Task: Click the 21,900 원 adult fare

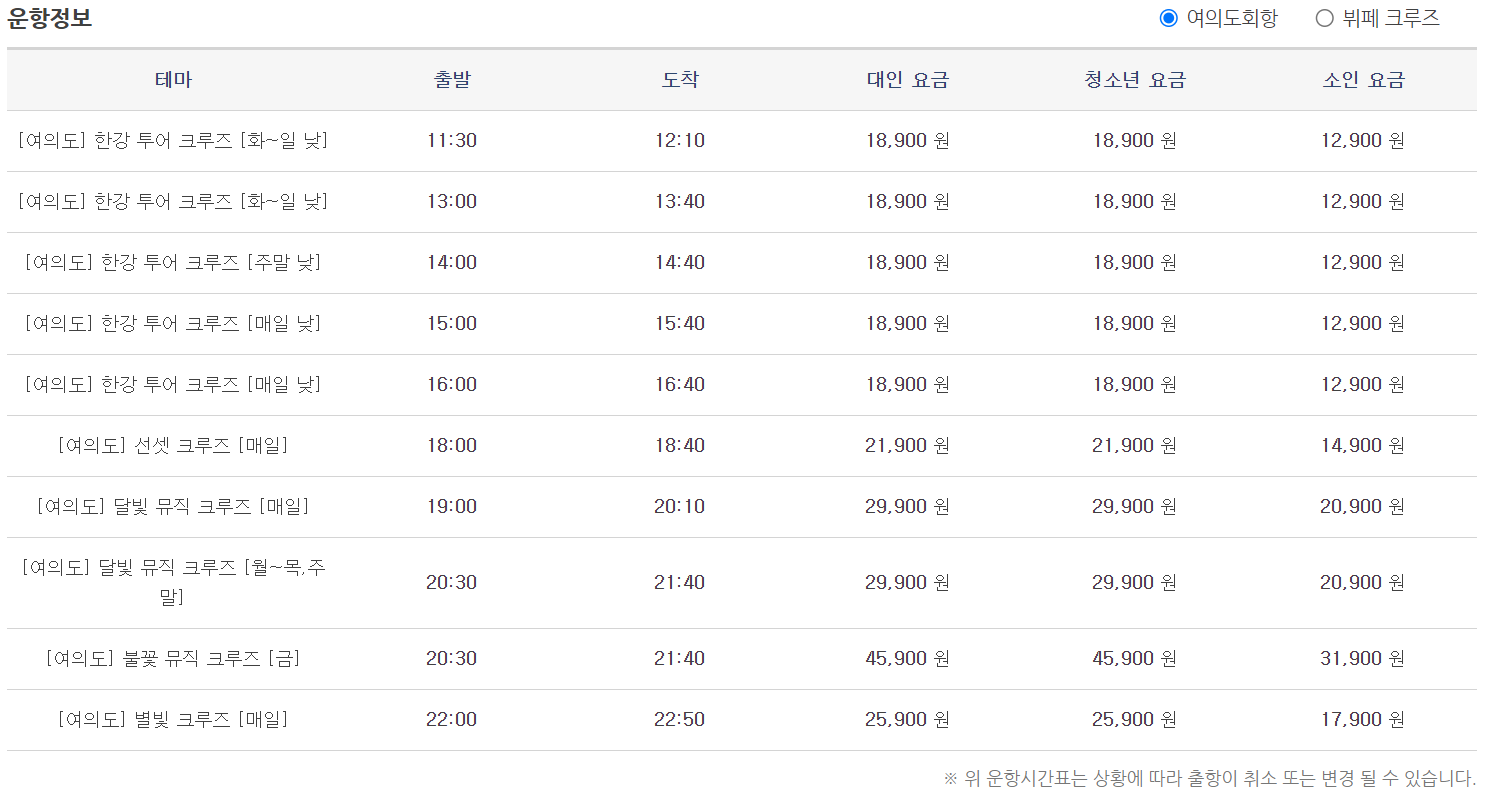Action: coord(908,445)
